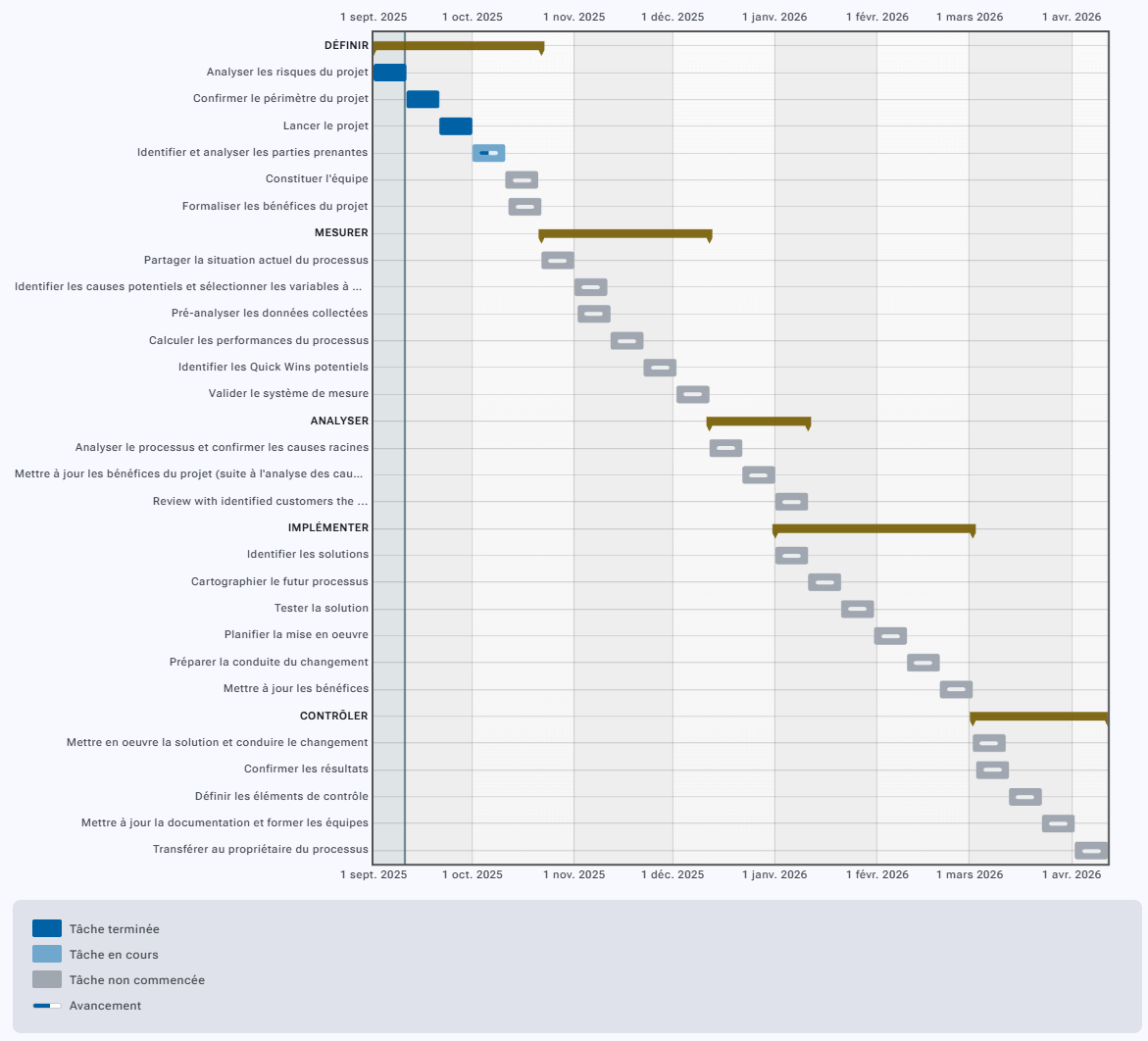Select the DÉFINIR phase summary bar
This screenshot has height=1041, width=1148.
(458, 46)
